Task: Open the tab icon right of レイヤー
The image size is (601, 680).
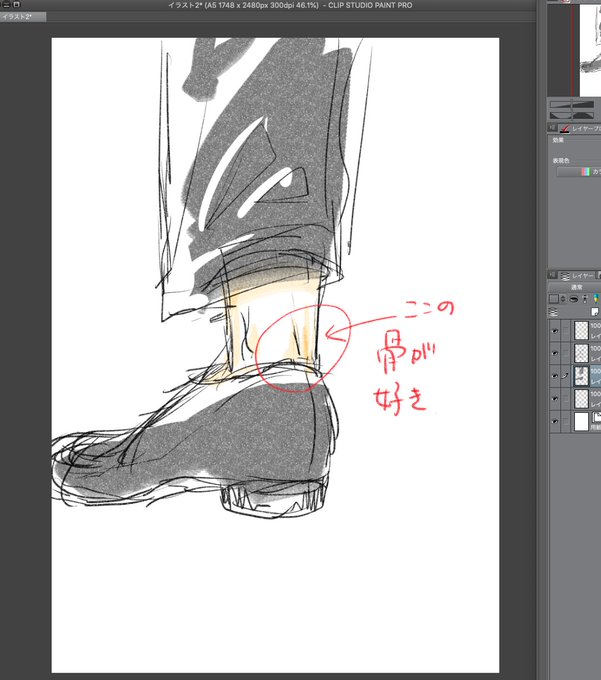Action: click(x=598, y=275)
